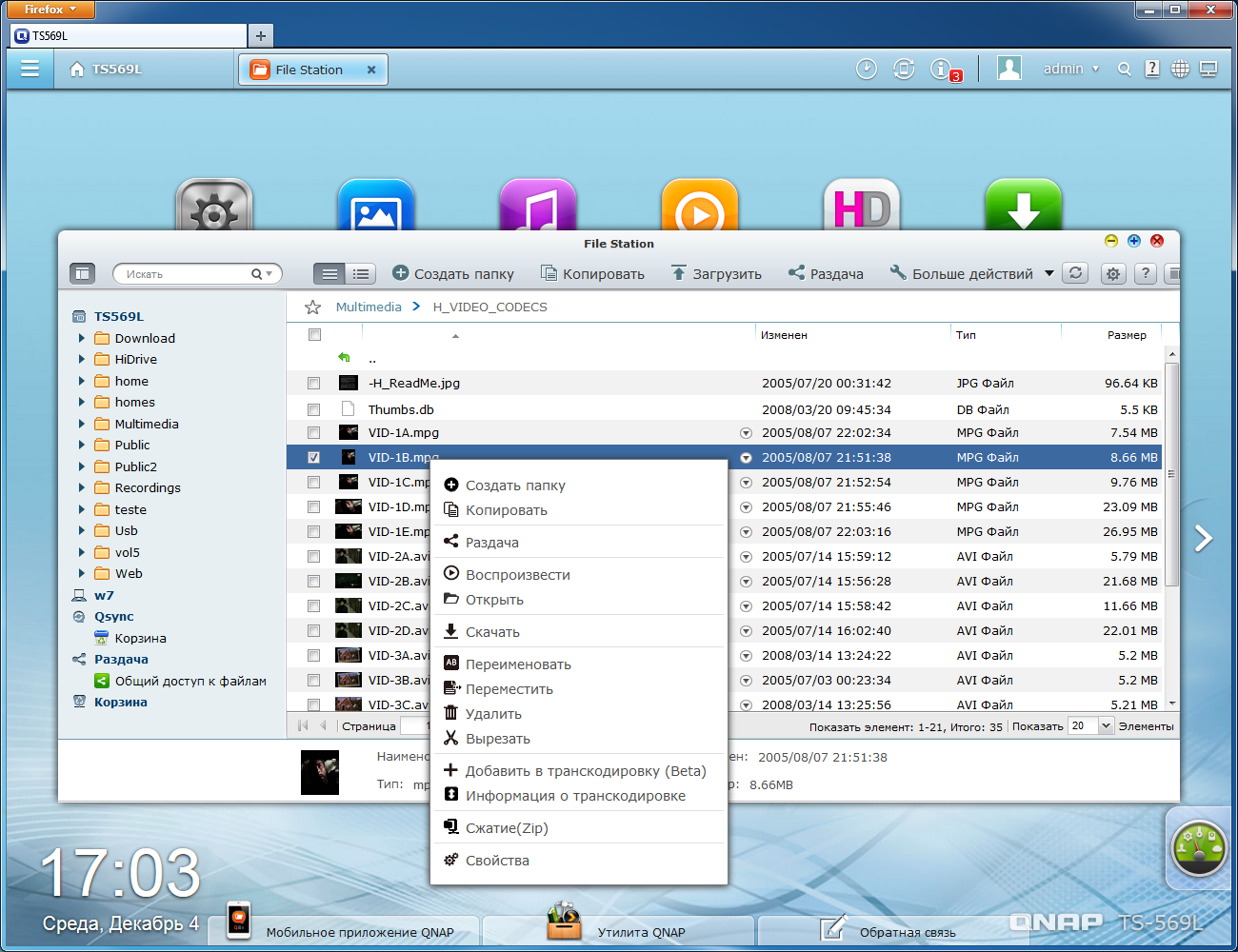Image resolution: width=1238 pixels, height=952 pixels.
Task: Uncheck the VID-1B.mpg checkbox
Action: tap(314, 458)
